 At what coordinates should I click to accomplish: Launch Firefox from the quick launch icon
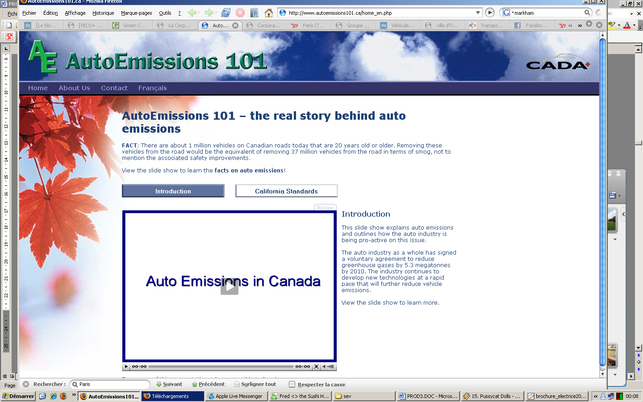[x=63, y=396]
